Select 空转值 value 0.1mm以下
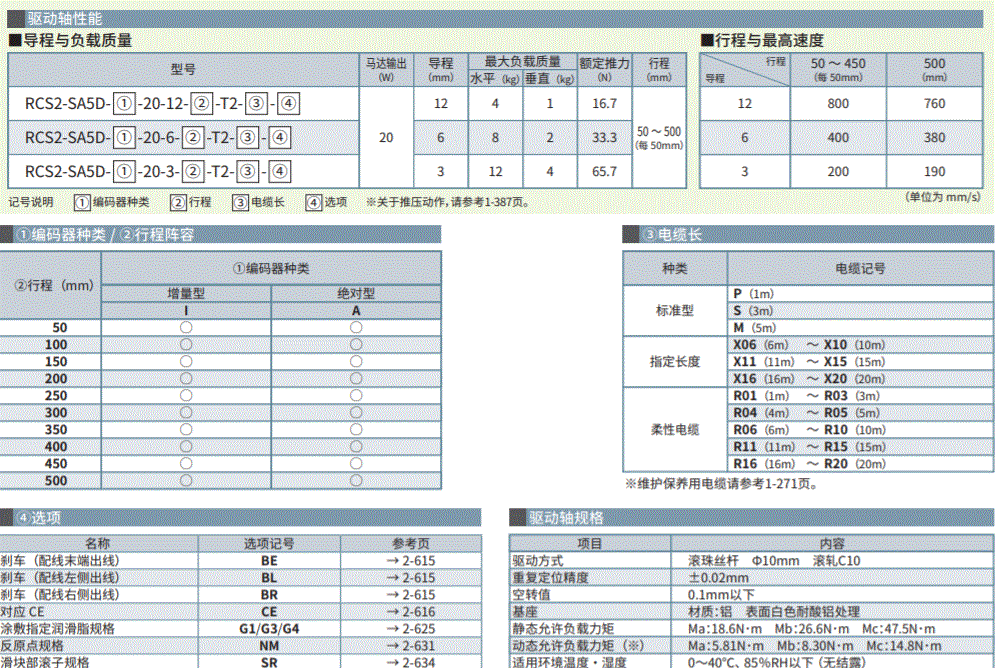The image size is (995, 668). [722, 594]
